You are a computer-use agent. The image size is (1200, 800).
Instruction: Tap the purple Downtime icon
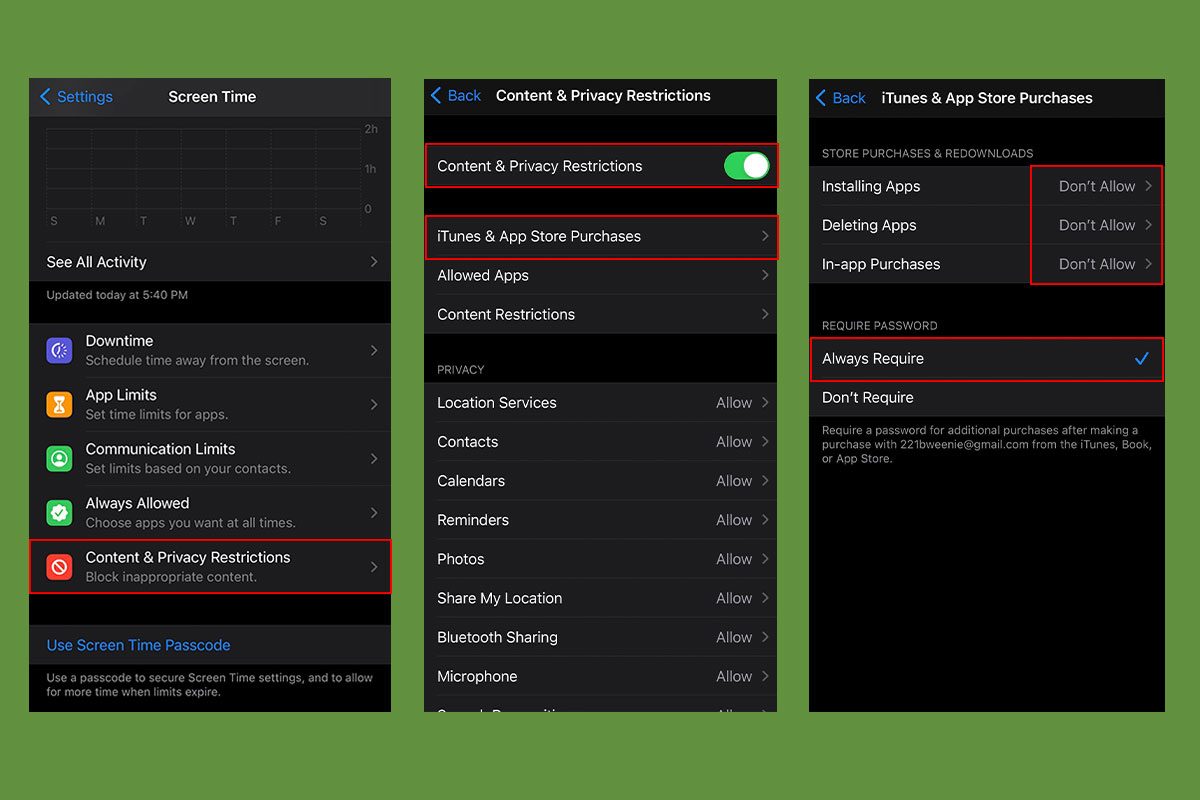(59, 351)
